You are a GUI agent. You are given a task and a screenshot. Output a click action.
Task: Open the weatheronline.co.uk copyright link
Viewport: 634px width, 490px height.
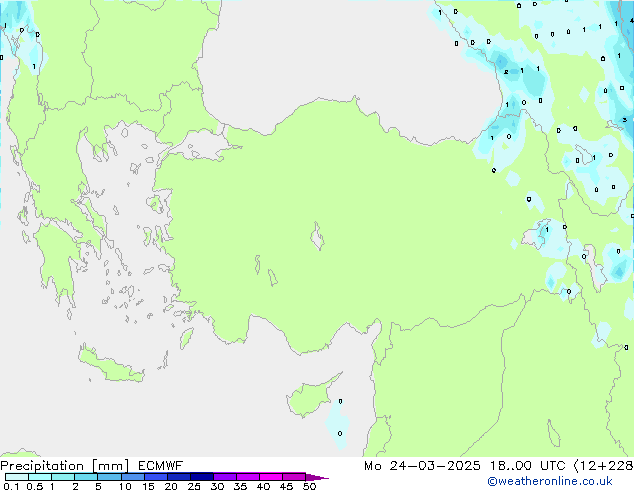[550, 481]
